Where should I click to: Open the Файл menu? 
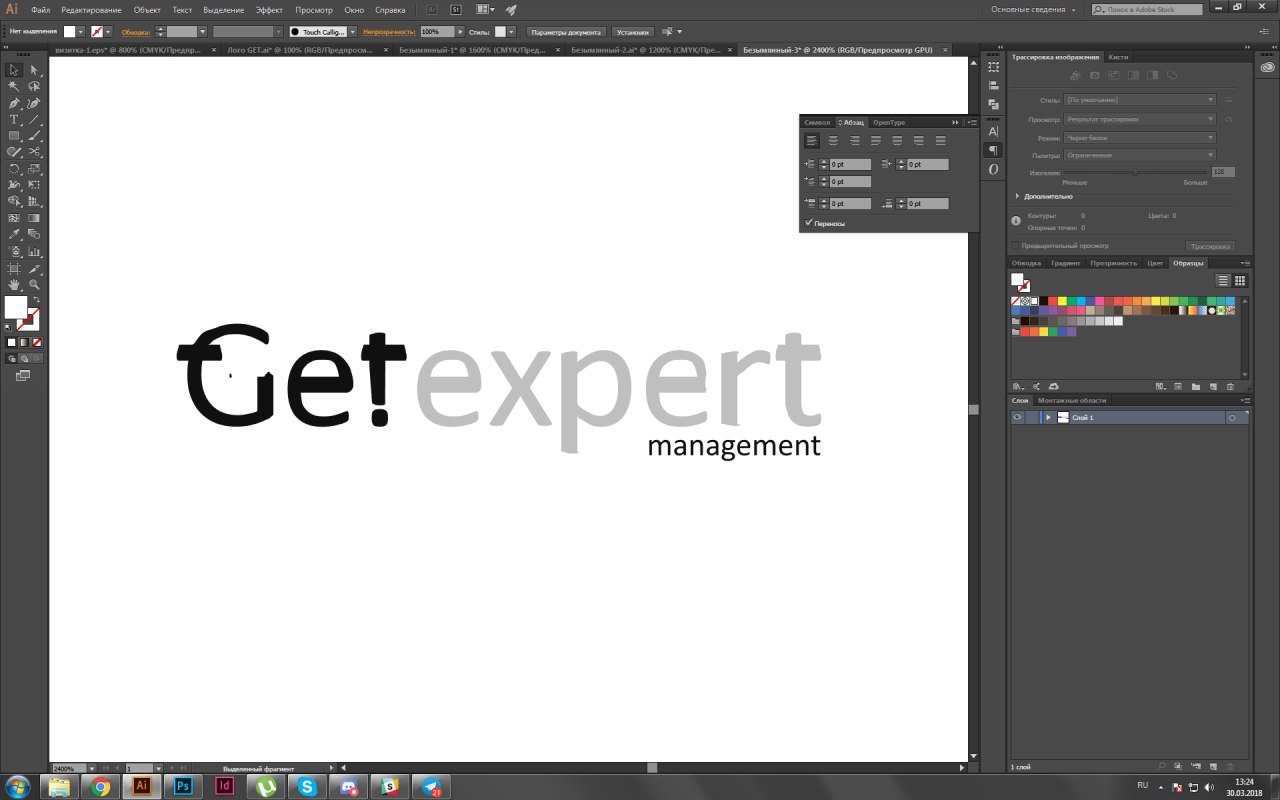click(40, 9)
